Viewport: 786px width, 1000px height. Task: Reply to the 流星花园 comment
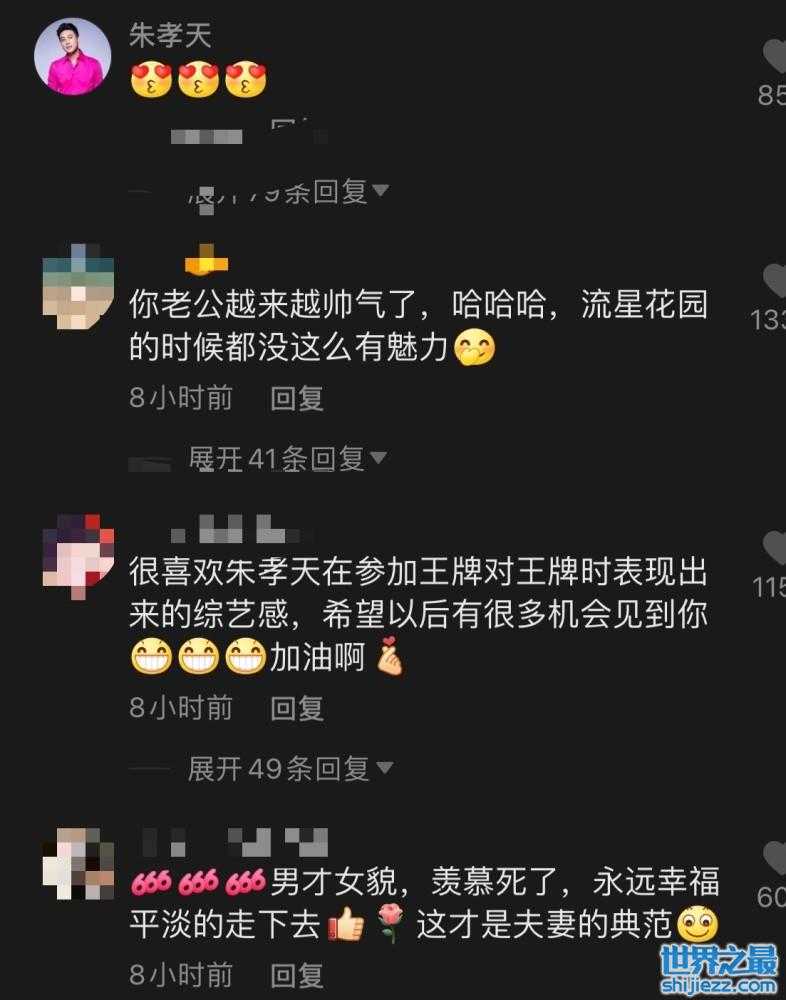[x=297, y=399]
